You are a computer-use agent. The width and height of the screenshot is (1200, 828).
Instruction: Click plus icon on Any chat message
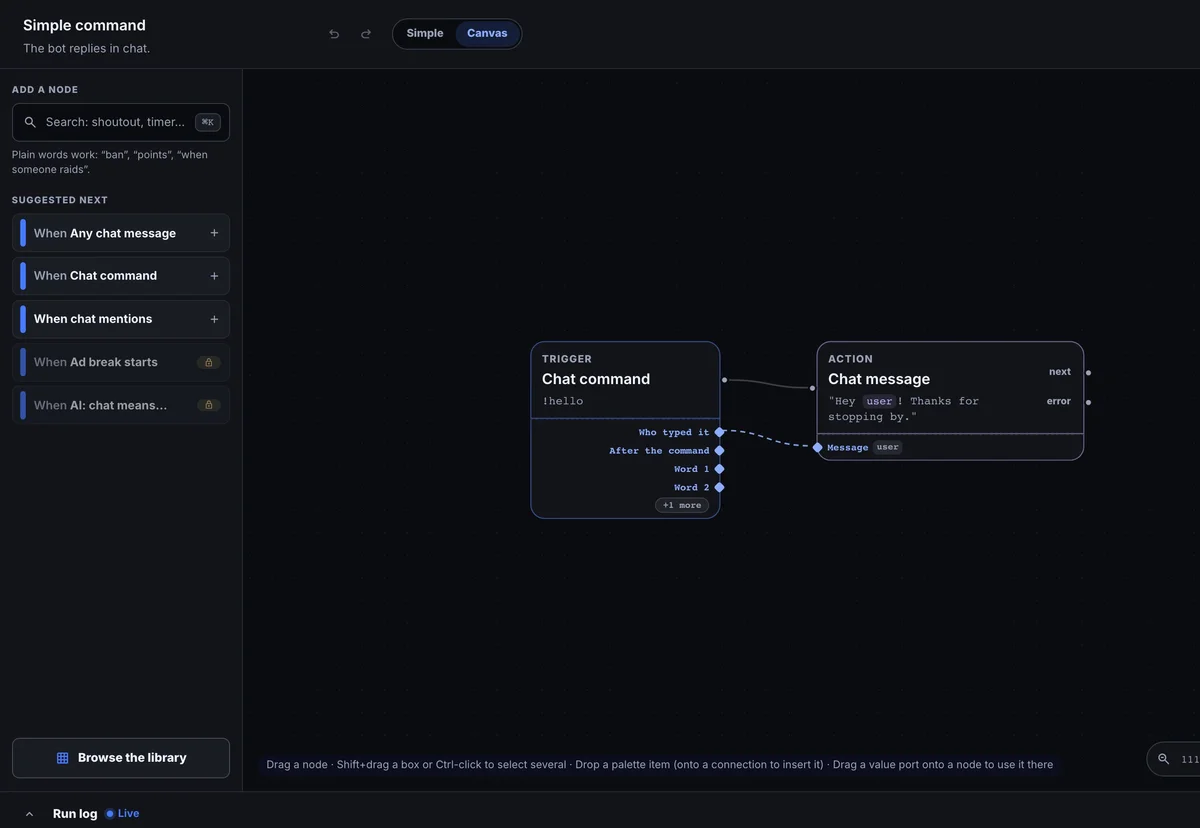pyautogui.click(x=214, y=233)
